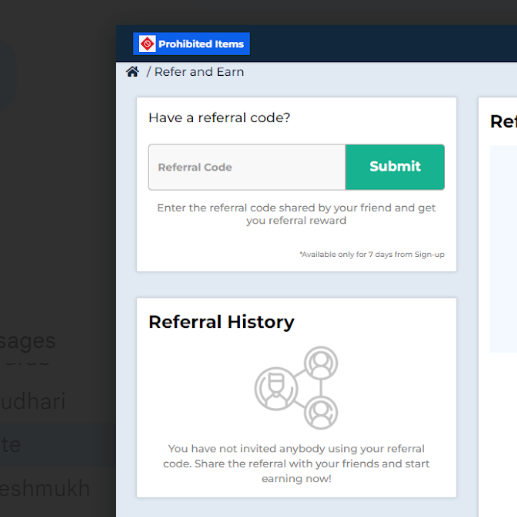Image resolution: width=517 pixels, height=517 pixels.
Task: Select the highlighted 'te' row in sidebar
Action: point(58,445)
